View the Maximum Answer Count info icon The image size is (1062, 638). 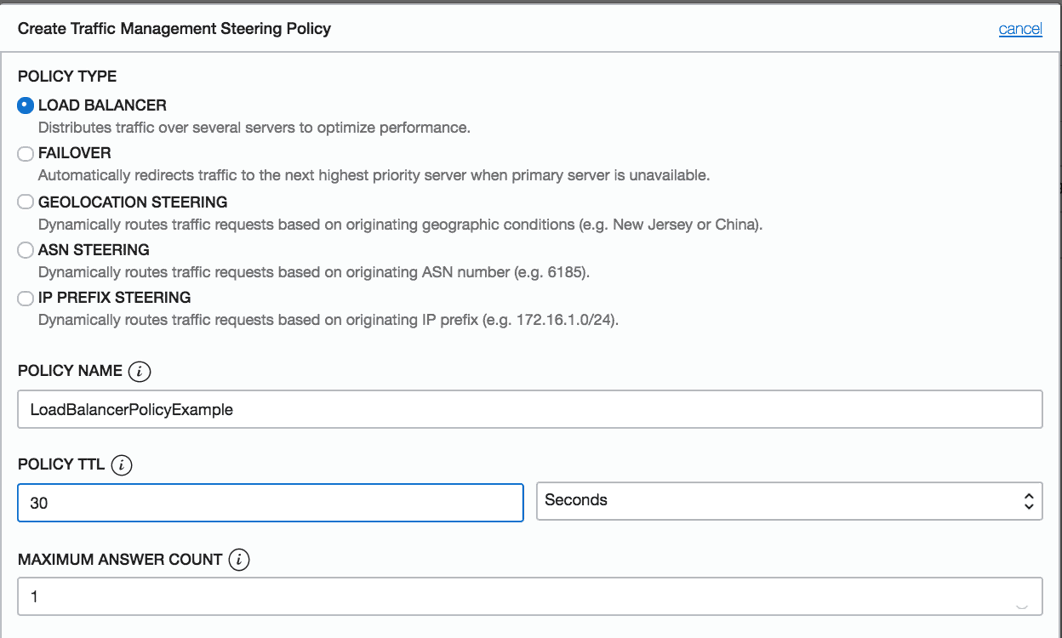239,560
